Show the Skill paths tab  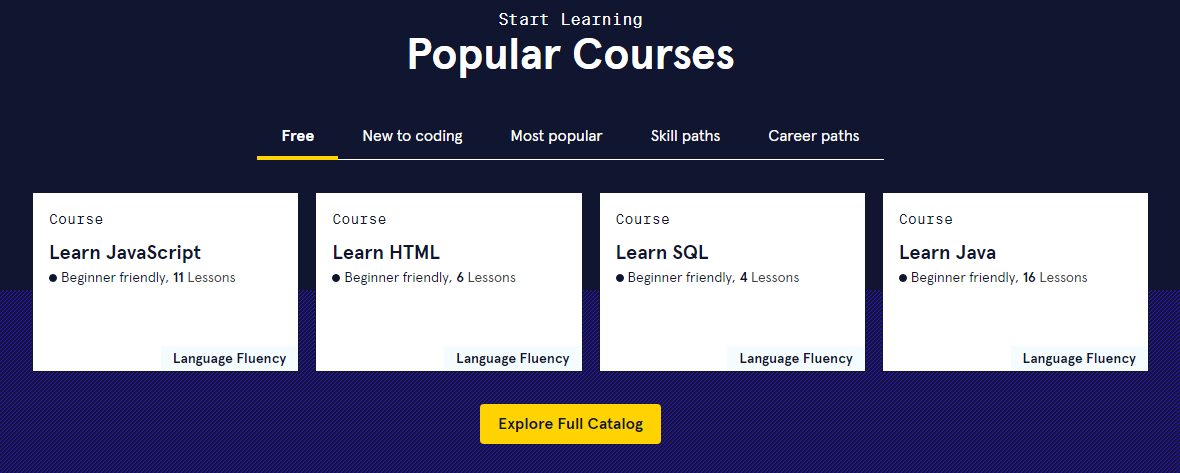tap(685, 136)
